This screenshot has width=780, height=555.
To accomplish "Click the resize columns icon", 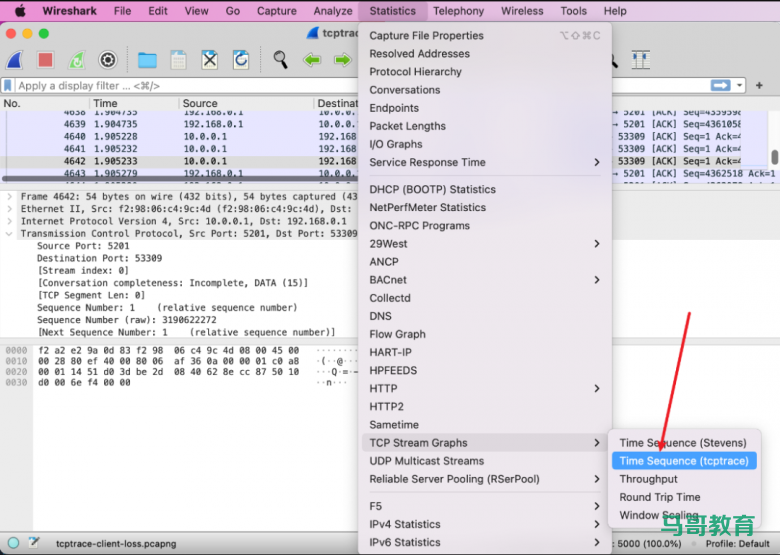I will coord(640,60).
